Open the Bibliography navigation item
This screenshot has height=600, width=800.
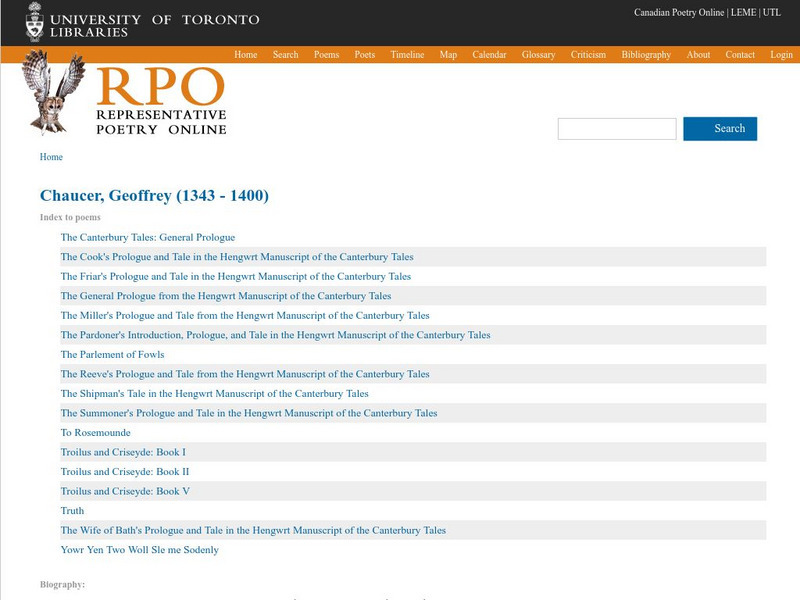click(x=646, y=55)
